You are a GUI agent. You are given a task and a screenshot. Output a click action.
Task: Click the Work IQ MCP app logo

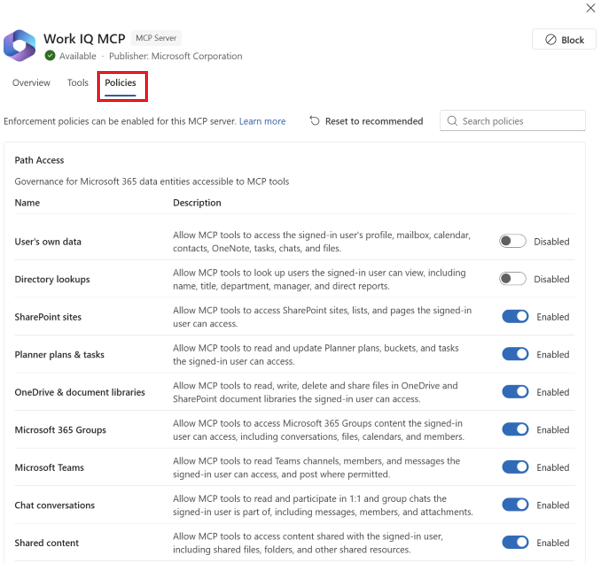tap(20, 45)
